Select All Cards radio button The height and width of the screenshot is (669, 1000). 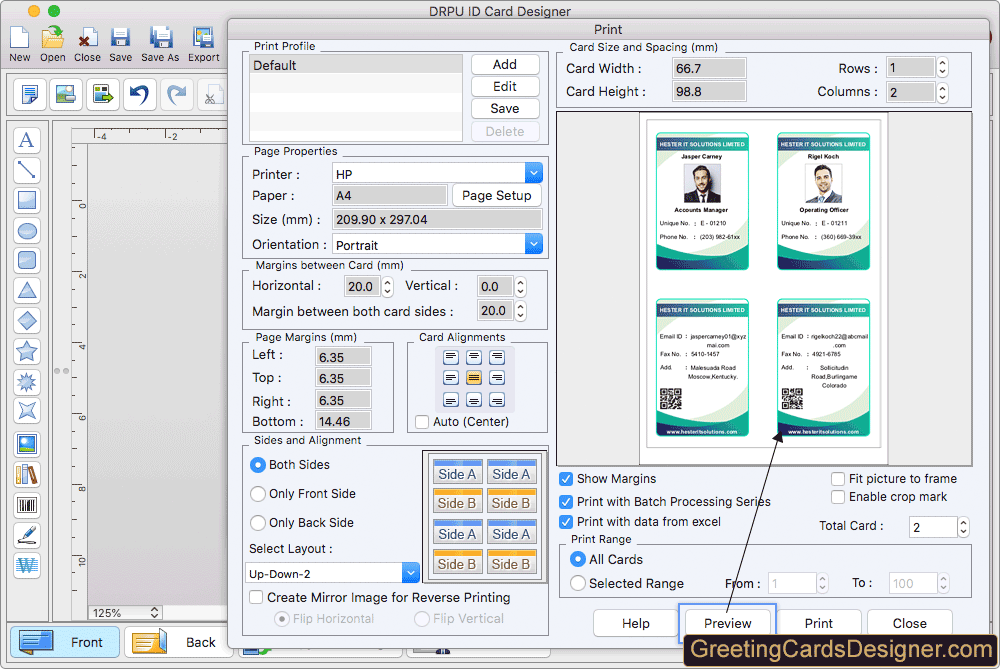pos(578,559)
